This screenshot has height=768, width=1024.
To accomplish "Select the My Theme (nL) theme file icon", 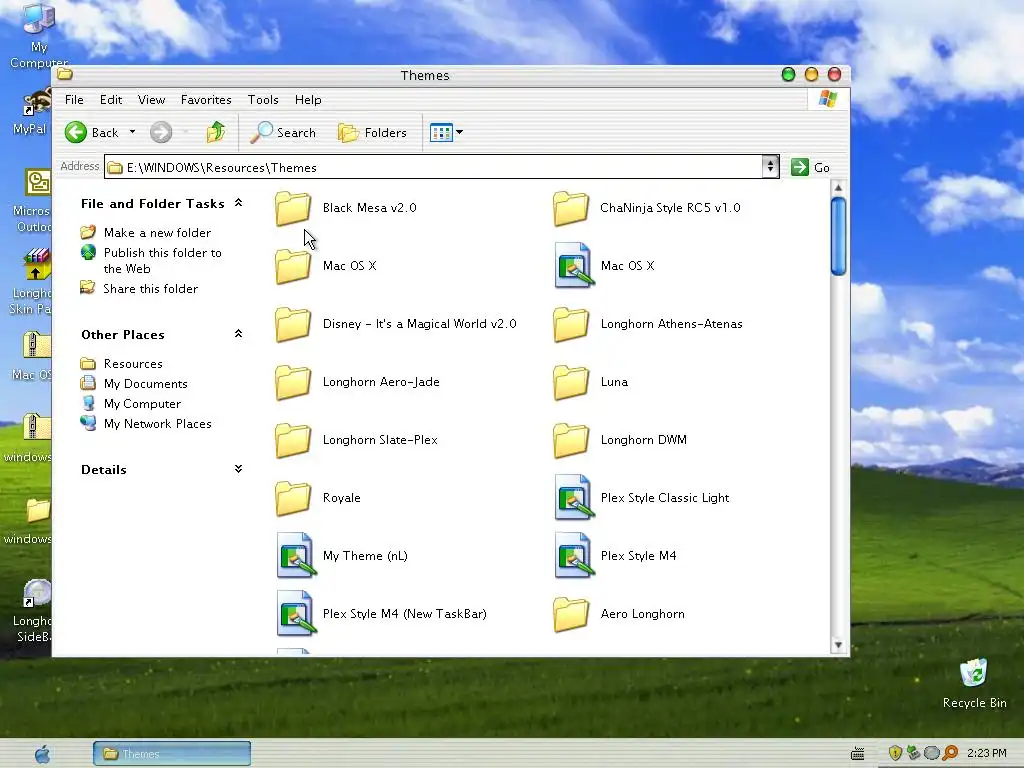I will 296,555.
